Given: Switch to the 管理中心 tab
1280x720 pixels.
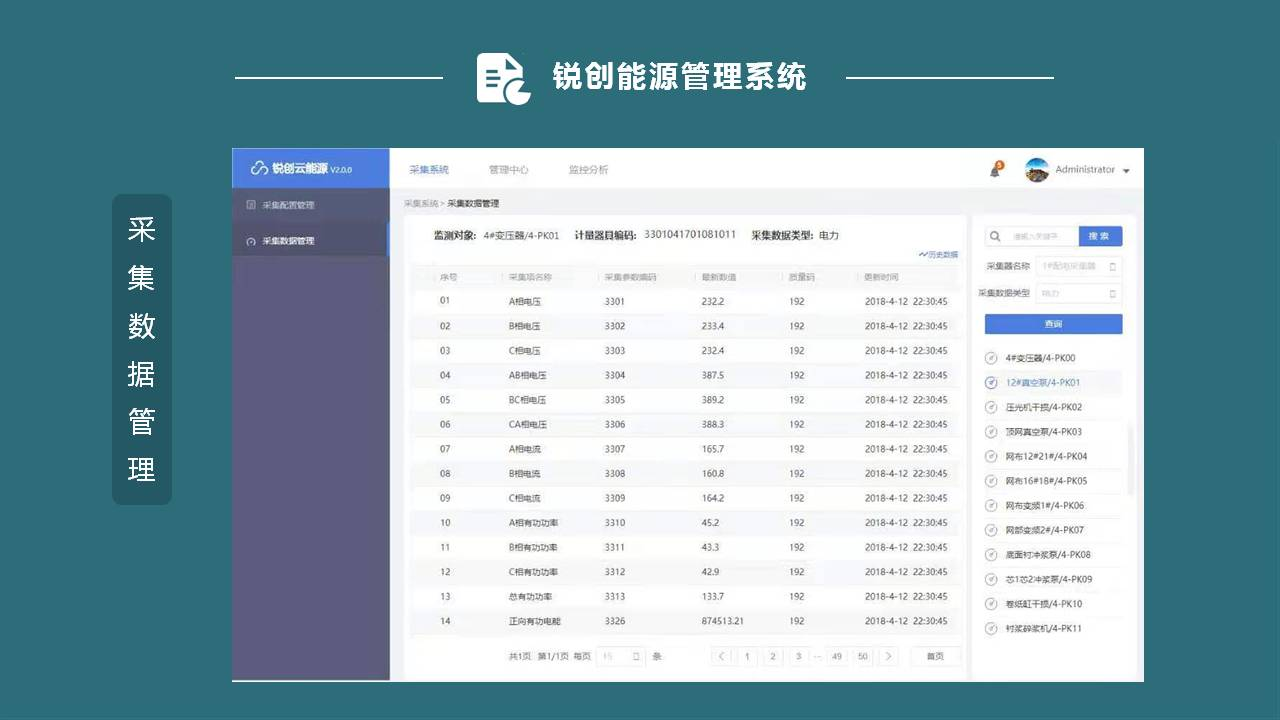Looking at the screenshot, I should tap(508, 170).
